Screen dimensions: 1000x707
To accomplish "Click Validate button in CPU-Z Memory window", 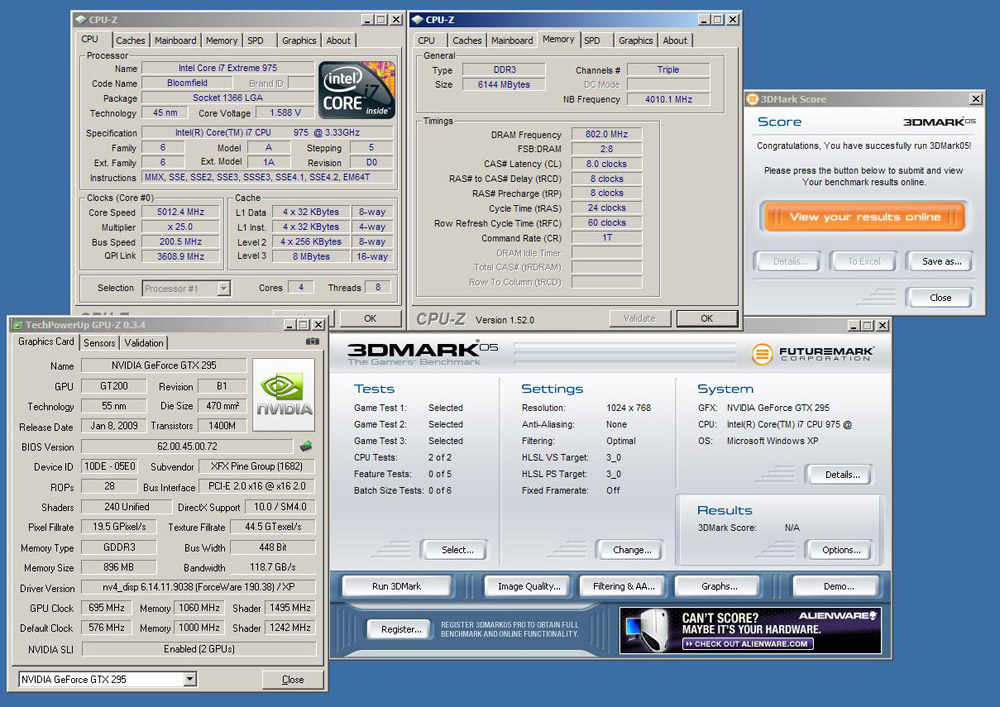I will (639, 318).
